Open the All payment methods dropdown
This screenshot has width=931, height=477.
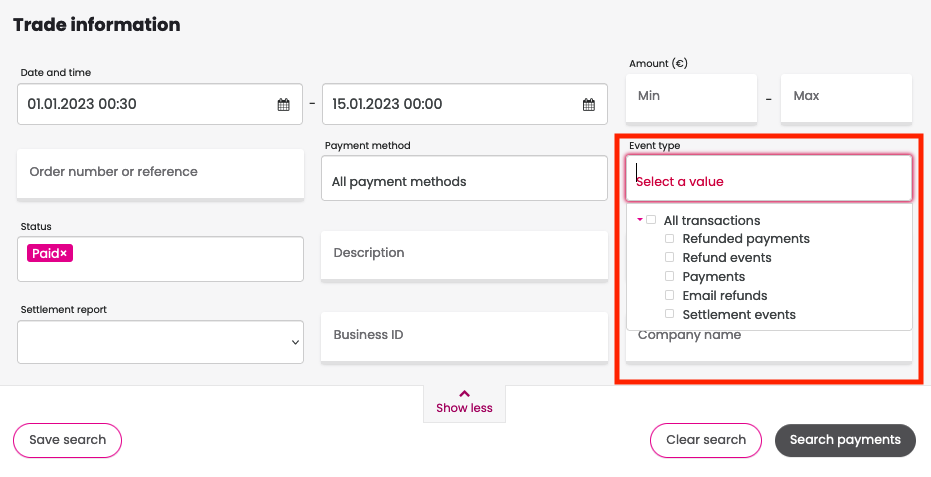[464, 178]
